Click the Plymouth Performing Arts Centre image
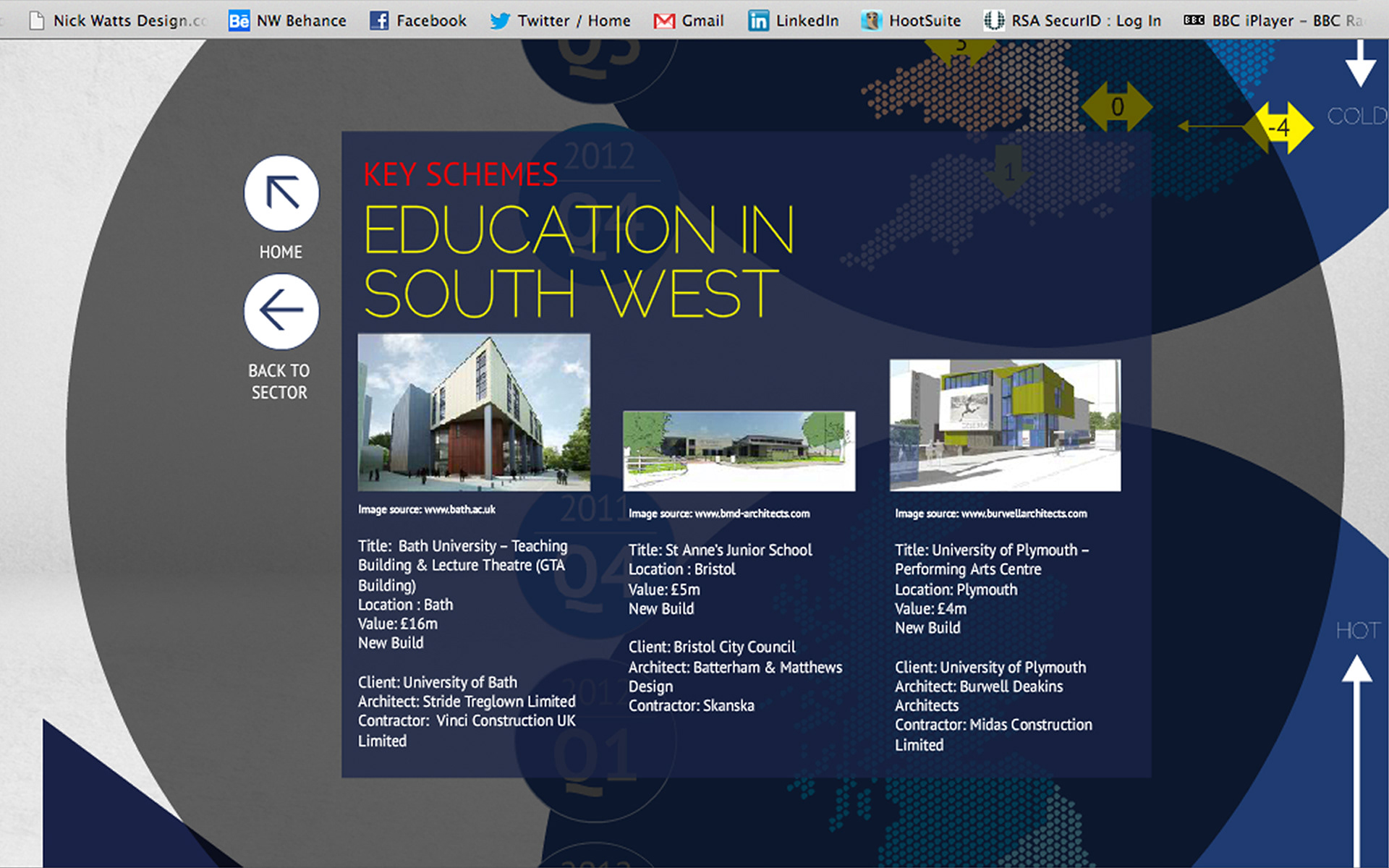 tap(1005, 425)
